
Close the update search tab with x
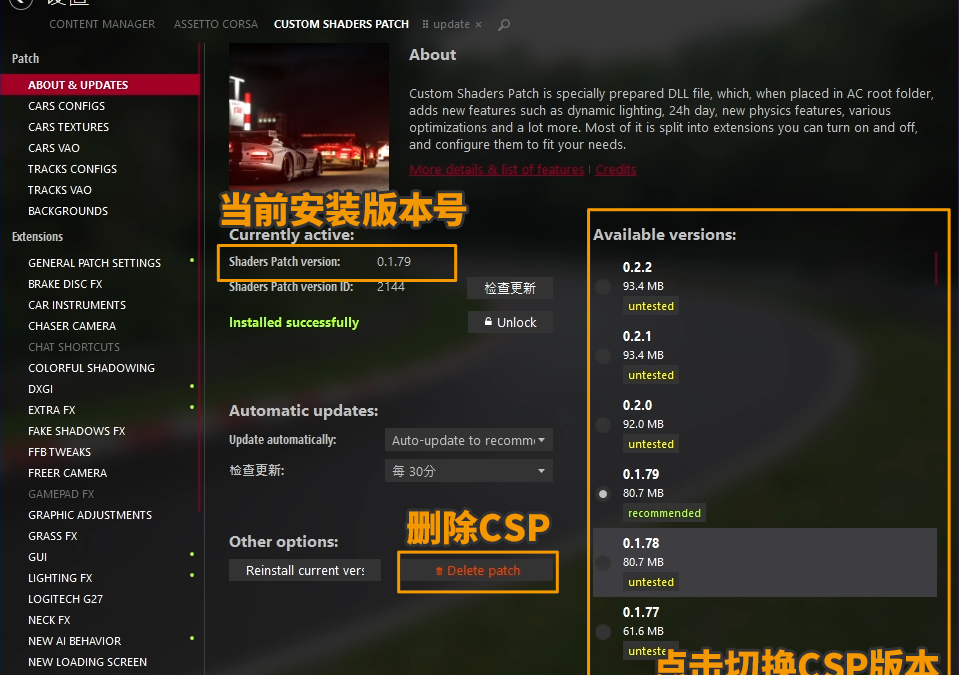(x=478, y=24)
